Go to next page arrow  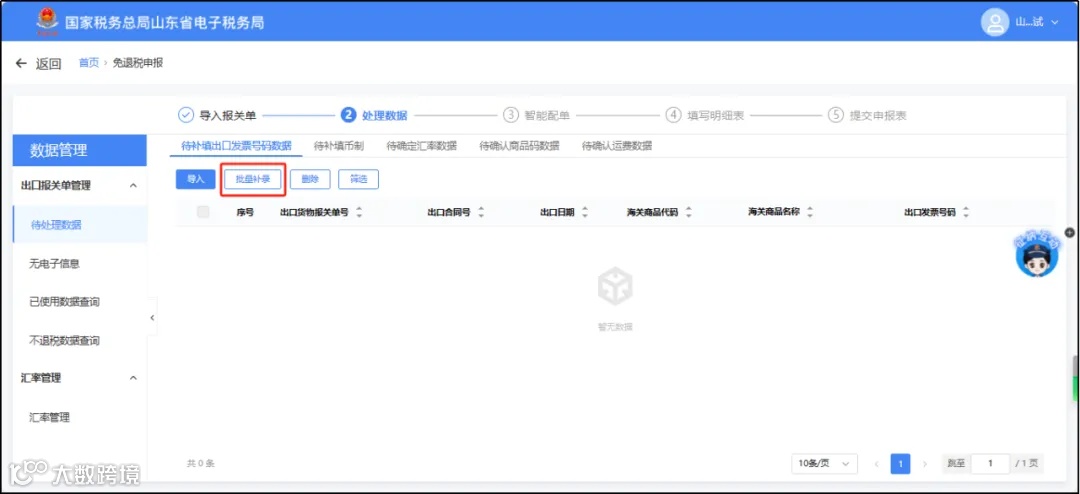(925, 464)
